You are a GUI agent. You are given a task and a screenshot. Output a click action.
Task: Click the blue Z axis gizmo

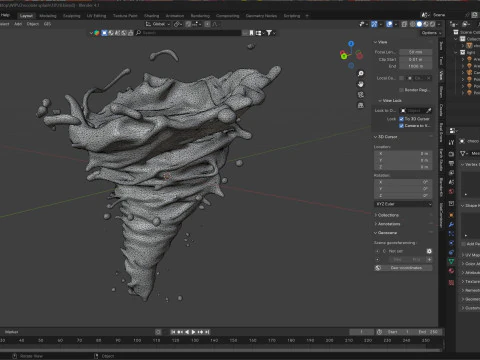pos(351,44)
